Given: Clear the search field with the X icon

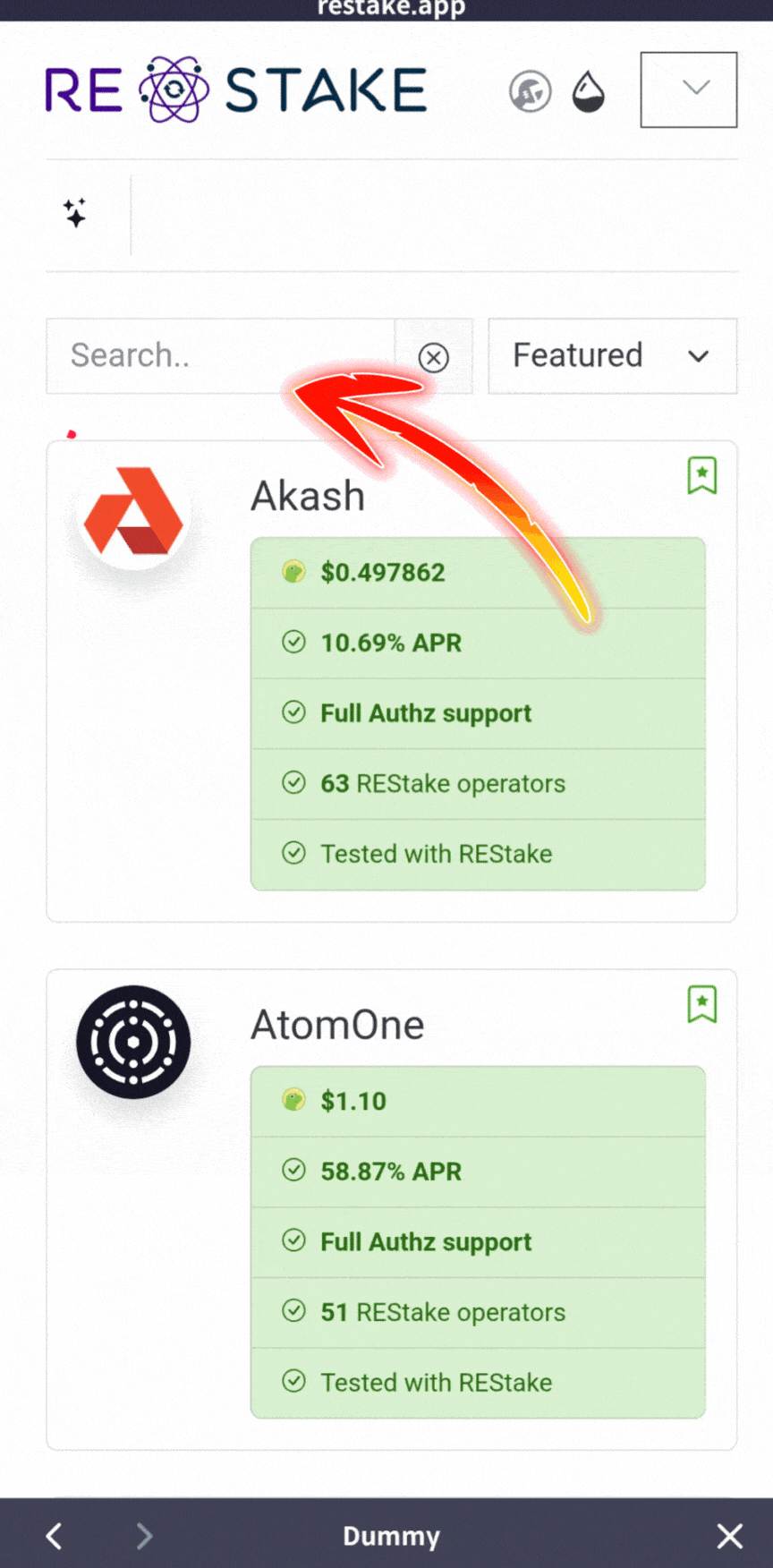Looking at the screenshot, I should coord(435,357).
